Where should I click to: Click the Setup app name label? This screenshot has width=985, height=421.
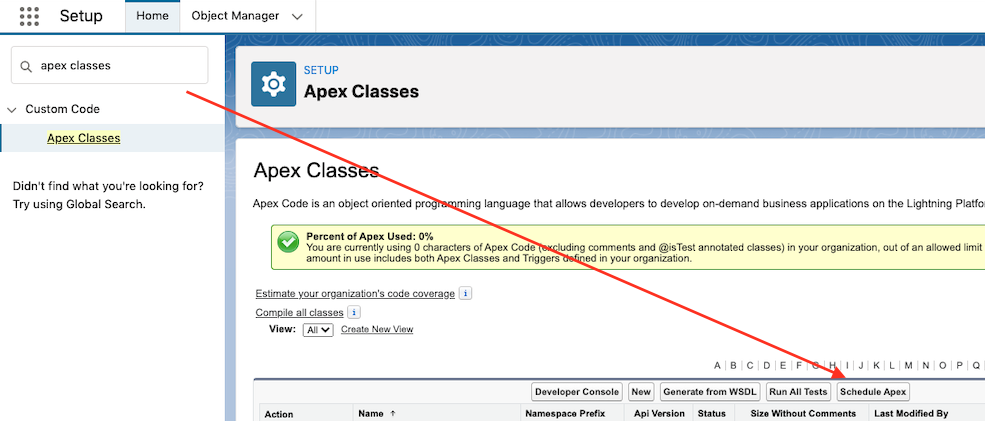(x=81, y=16)
